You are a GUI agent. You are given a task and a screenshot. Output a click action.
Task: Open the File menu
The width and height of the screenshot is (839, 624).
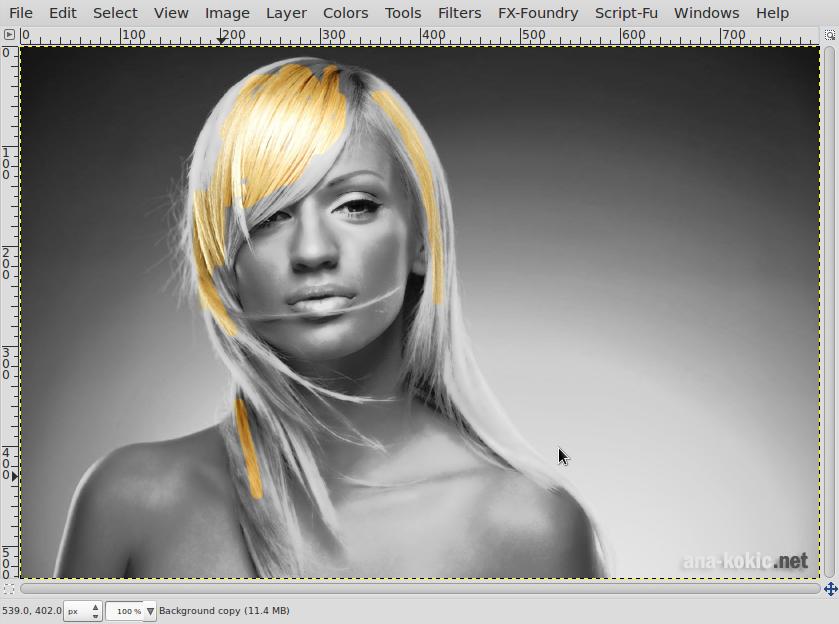[x=20, y=13]
